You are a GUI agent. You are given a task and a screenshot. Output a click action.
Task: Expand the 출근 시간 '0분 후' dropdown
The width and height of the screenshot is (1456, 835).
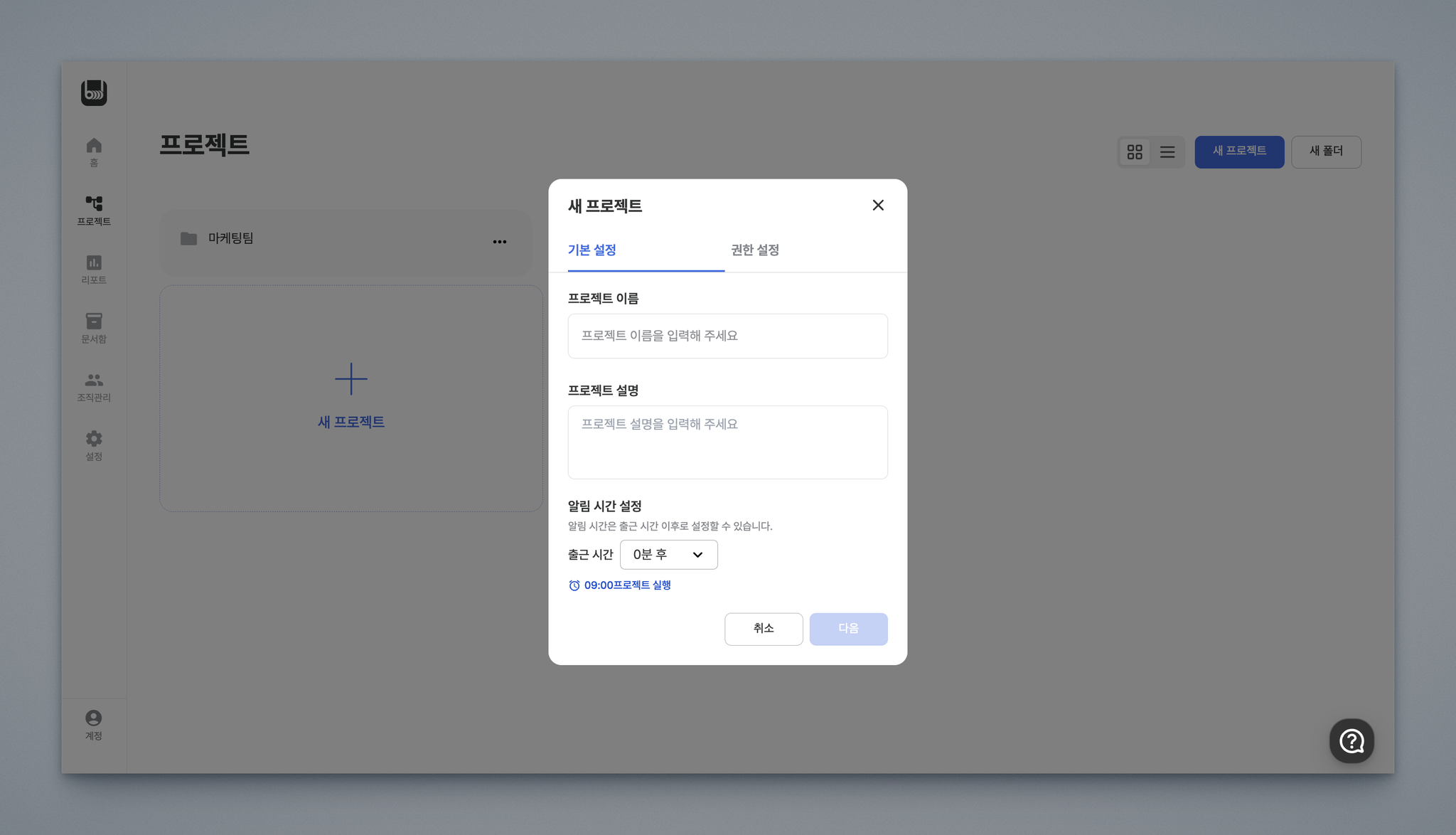coord(668,555)
